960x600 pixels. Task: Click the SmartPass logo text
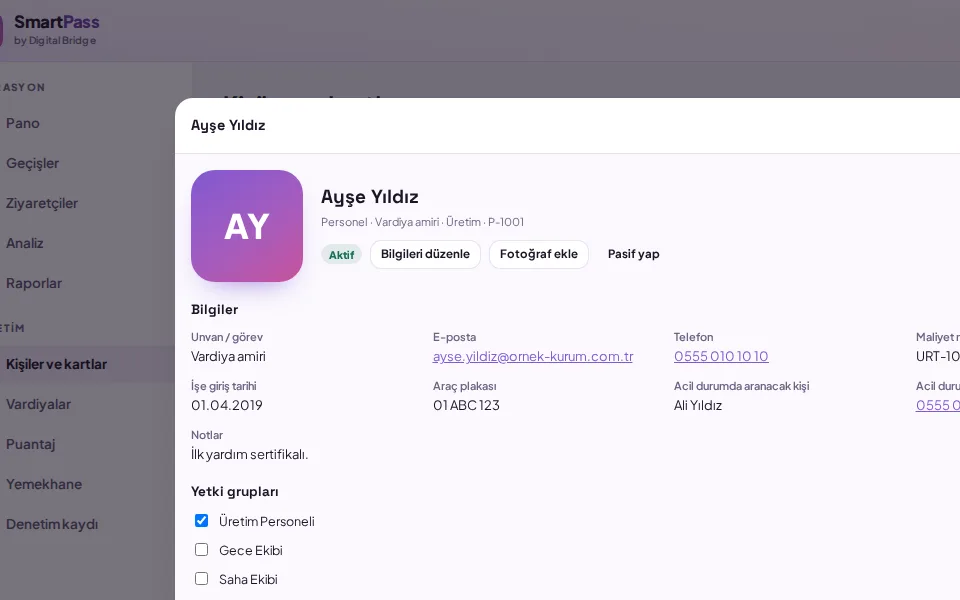coord(56,22)
